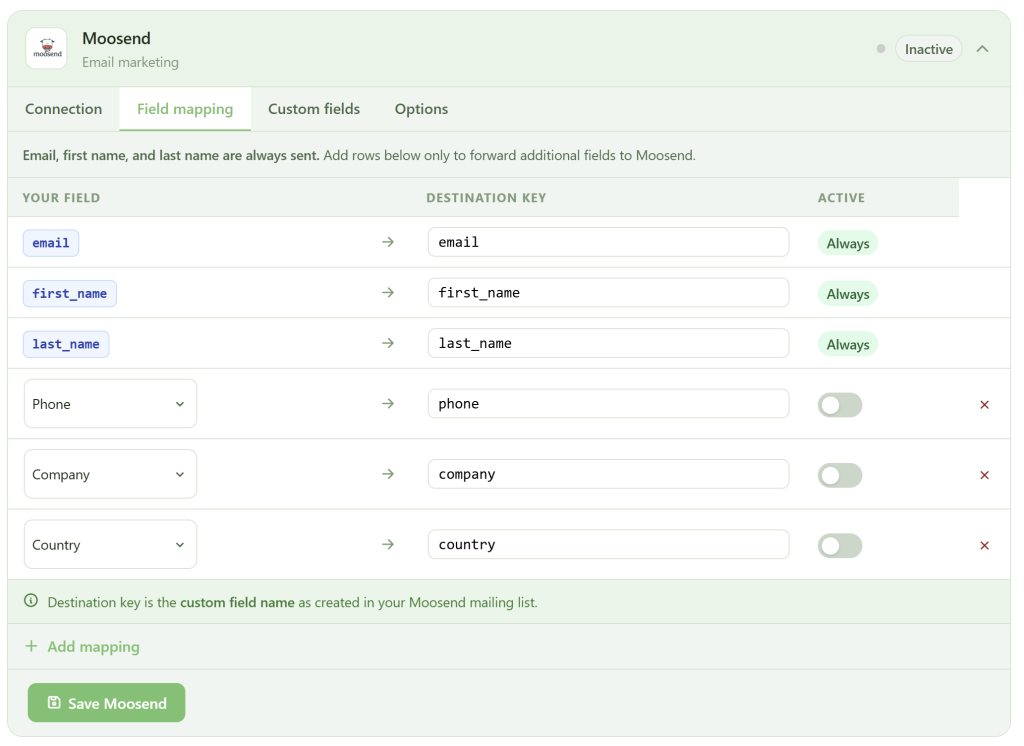Edit the phone destination key field
1024x746 pixels.
click(x=608, y=404)
